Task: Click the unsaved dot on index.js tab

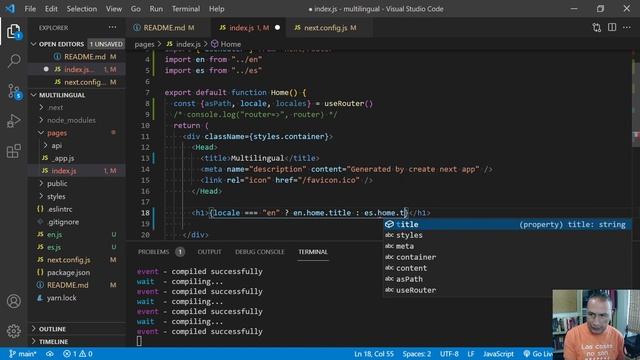Action: 278,27
